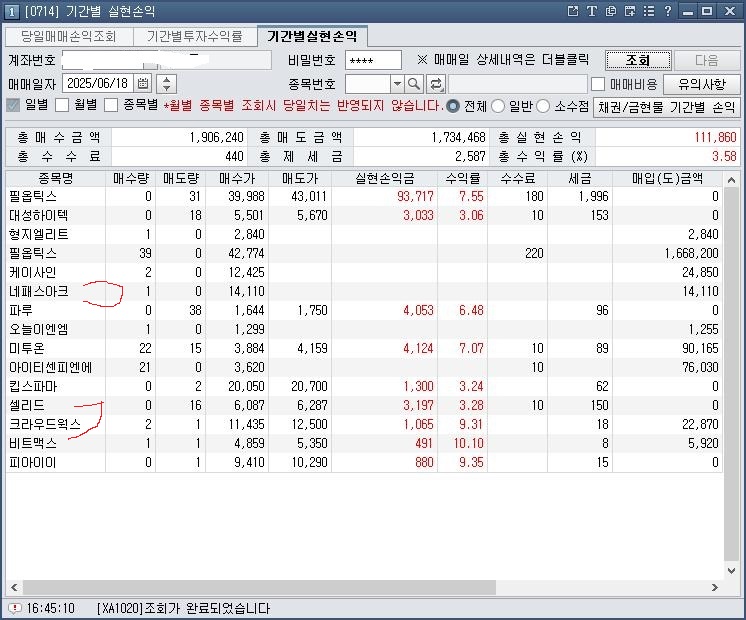
Task: Click the vertical scrollbar down arrow
Action: (731, 571)
